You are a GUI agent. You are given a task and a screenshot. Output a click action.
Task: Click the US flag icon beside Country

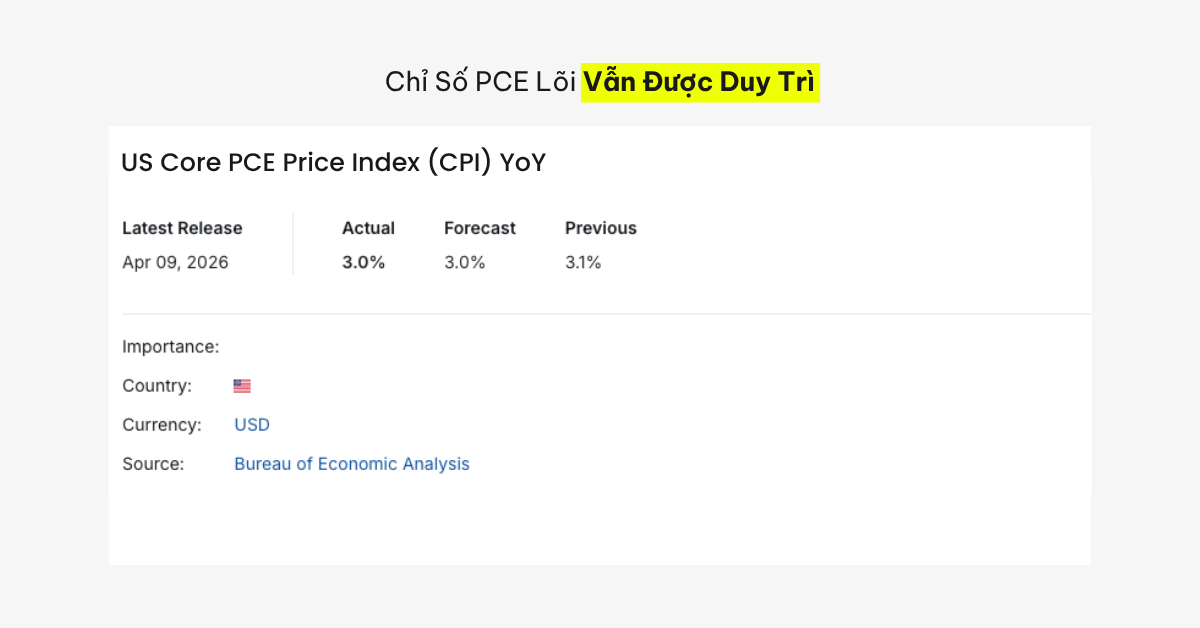[x=242, y=386]
